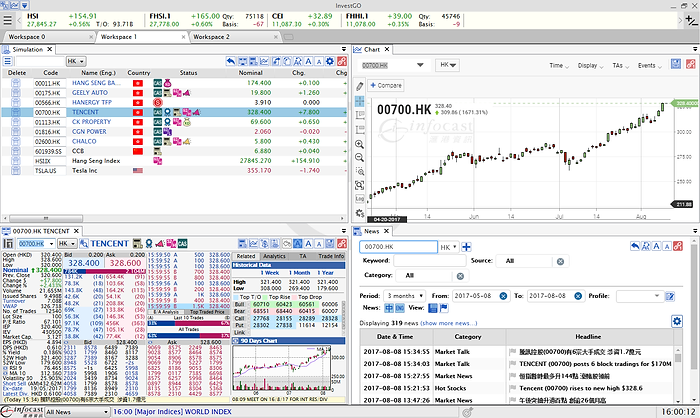
Task: Switch news view to flagged mode
Action: pyautogui.click(x=444, y=308)
